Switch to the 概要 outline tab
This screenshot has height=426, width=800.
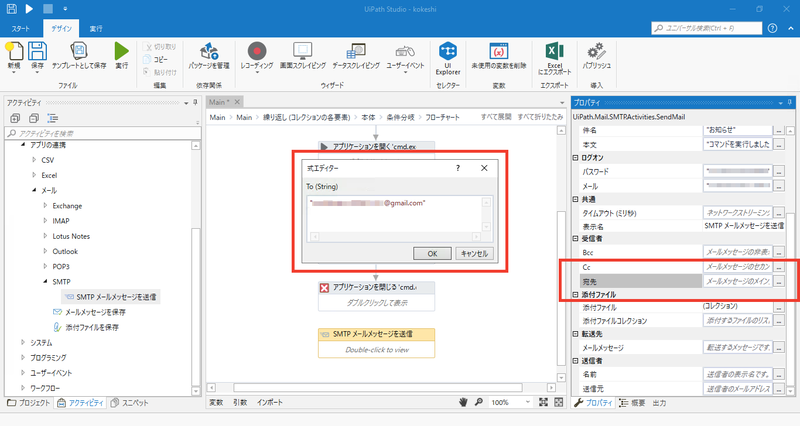click(x=632, y=403)
